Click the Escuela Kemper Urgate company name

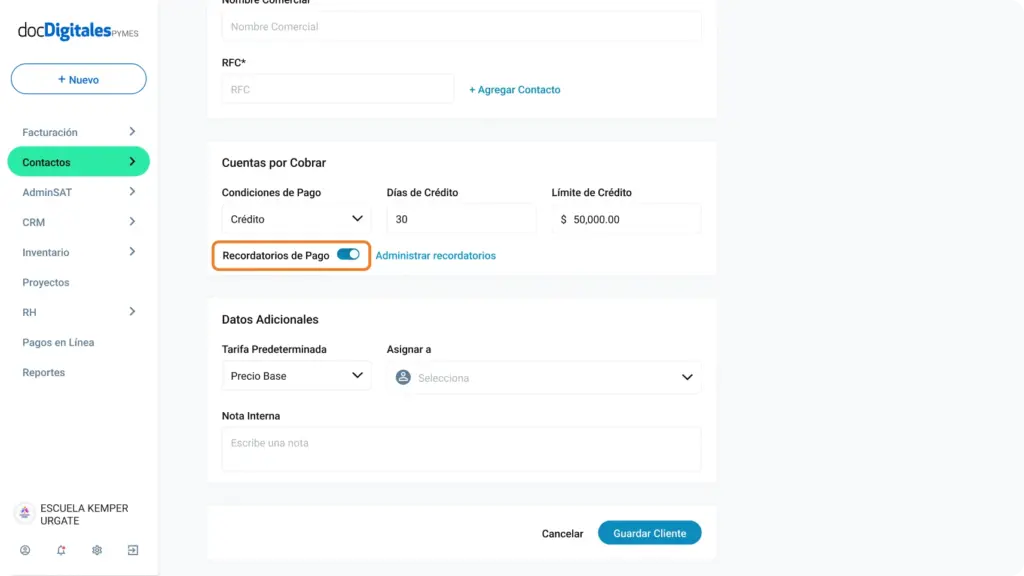coord(84,515)
